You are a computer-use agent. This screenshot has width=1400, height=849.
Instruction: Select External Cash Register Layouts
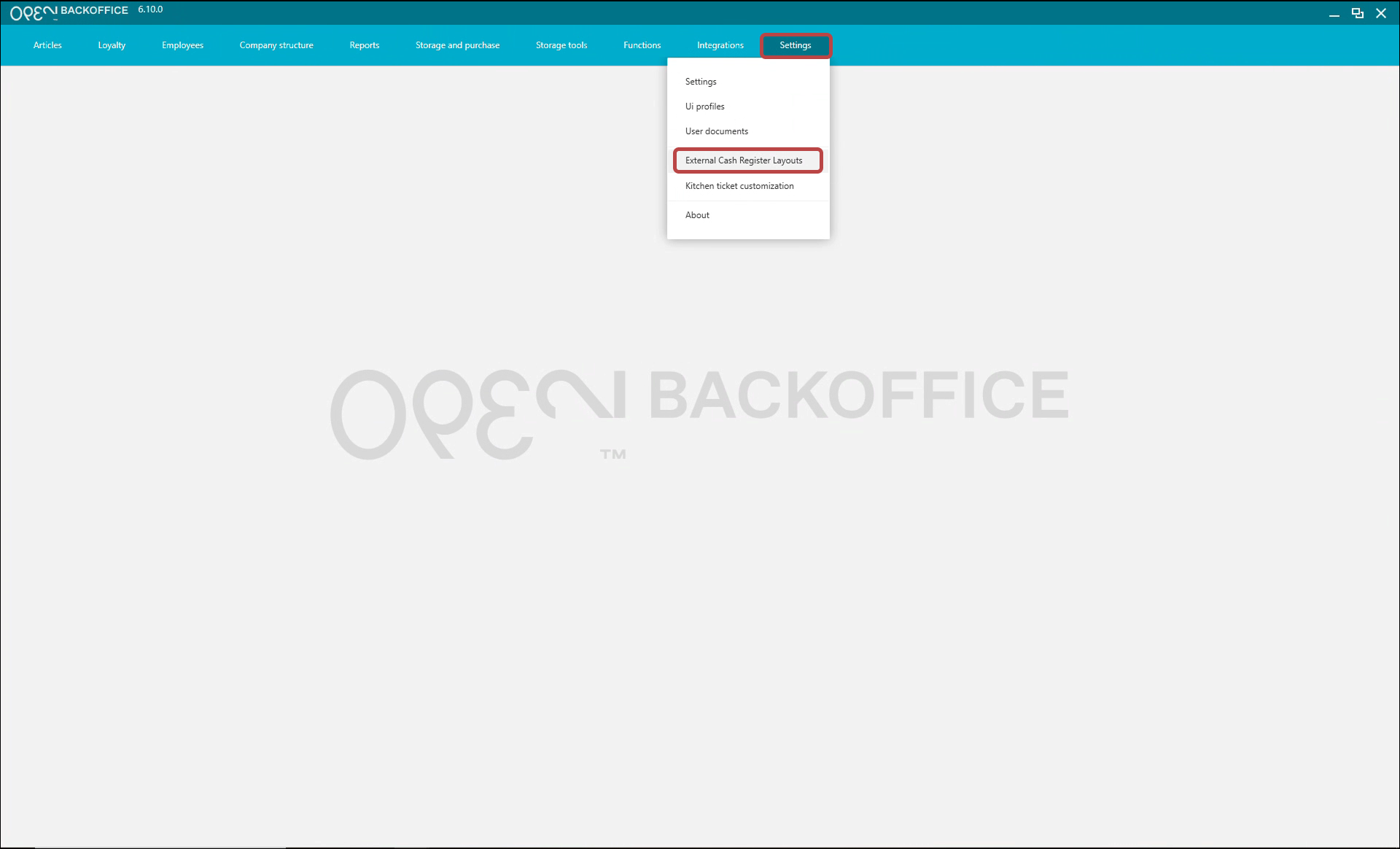(x=748, y=160)
